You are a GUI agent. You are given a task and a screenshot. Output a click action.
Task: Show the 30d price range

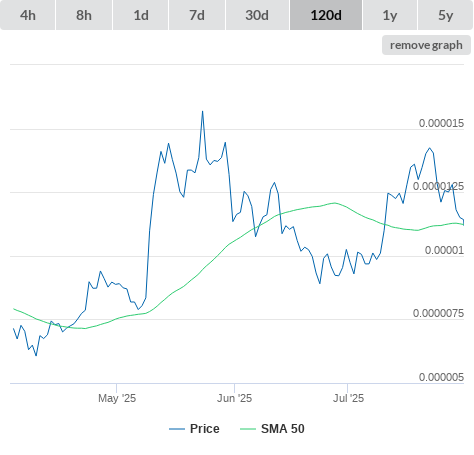click(257, 15)
